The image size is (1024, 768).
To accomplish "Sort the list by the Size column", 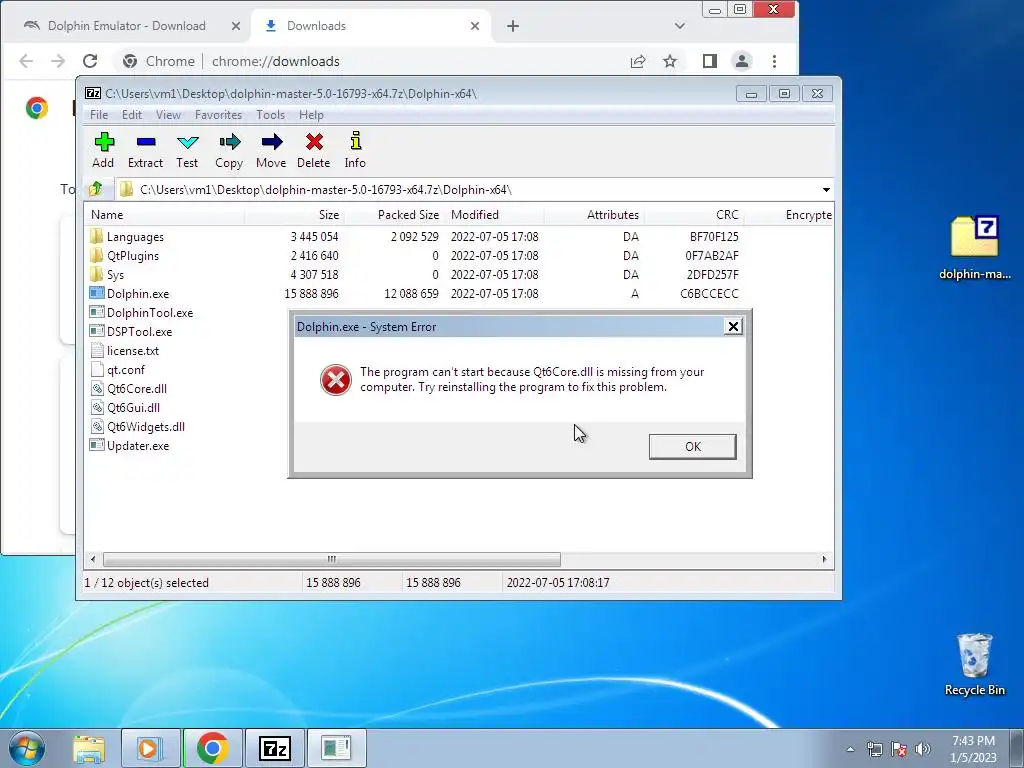I will (x=295, y=215).
